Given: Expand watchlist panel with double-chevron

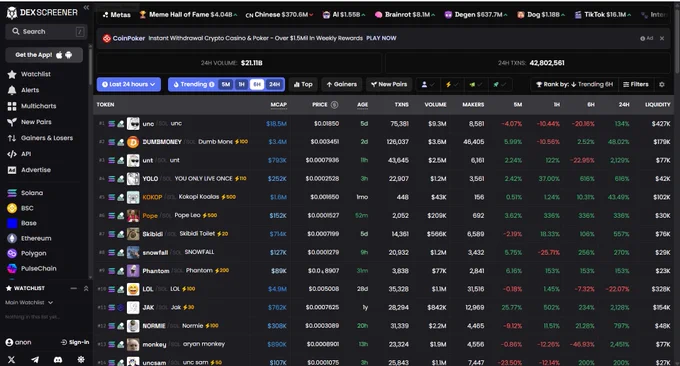Looking at the screenshot, I should [86, 288].
